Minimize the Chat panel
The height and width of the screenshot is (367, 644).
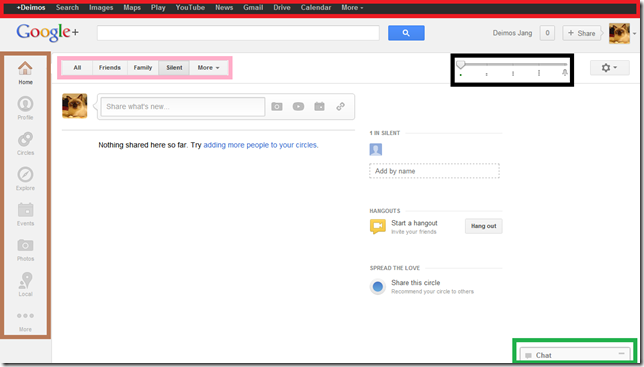621,353
